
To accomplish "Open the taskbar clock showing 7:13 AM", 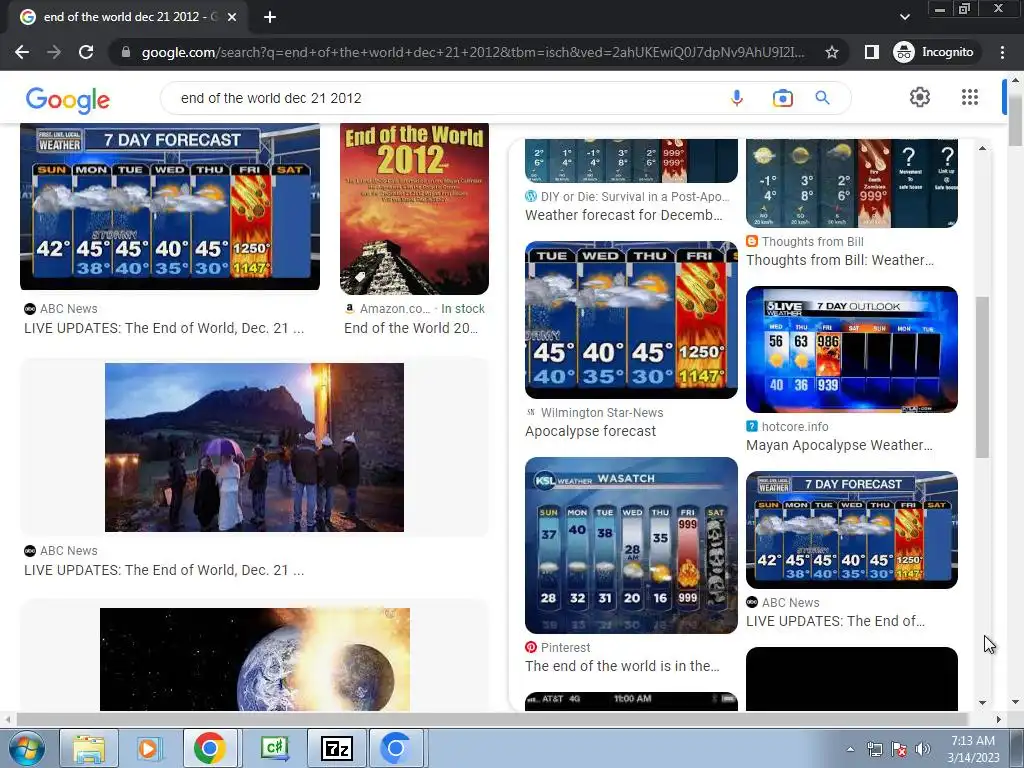I will coord(973,749).
